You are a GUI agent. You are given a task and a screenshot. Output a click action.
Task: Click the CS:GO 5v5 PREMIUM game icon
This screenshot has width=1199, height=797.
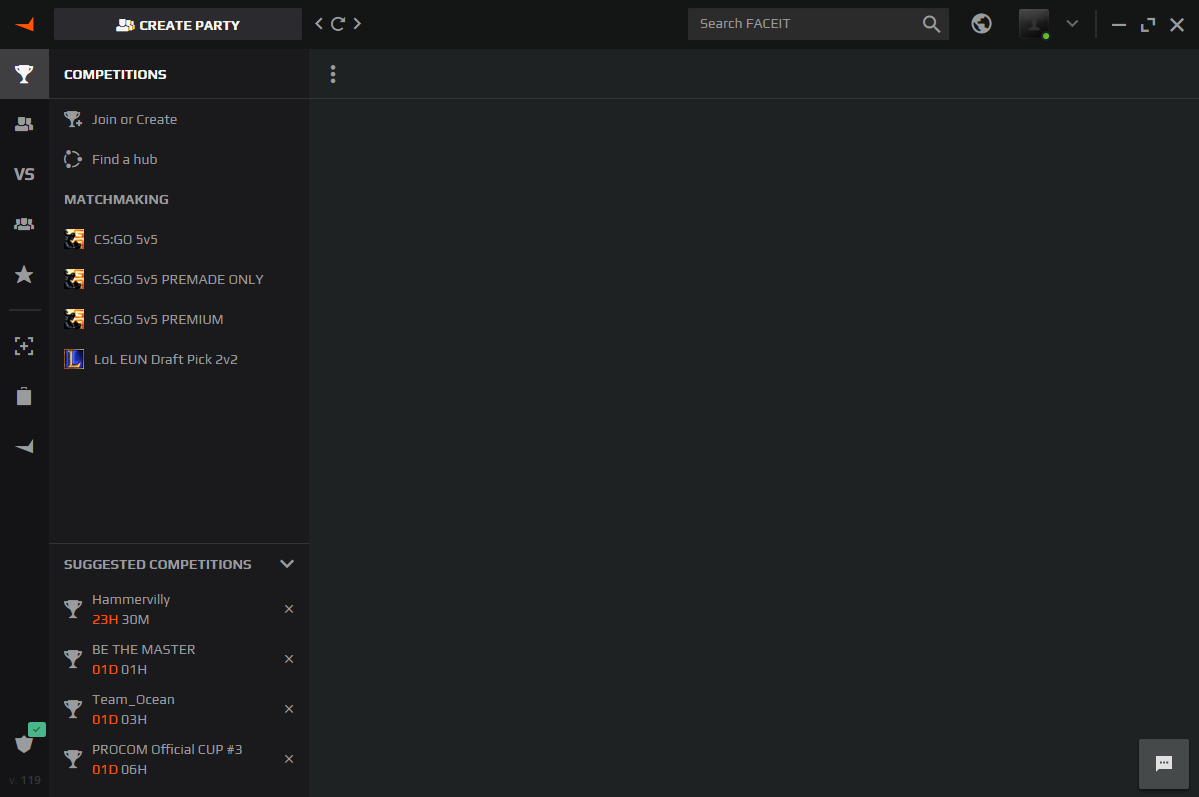point(74,319)
